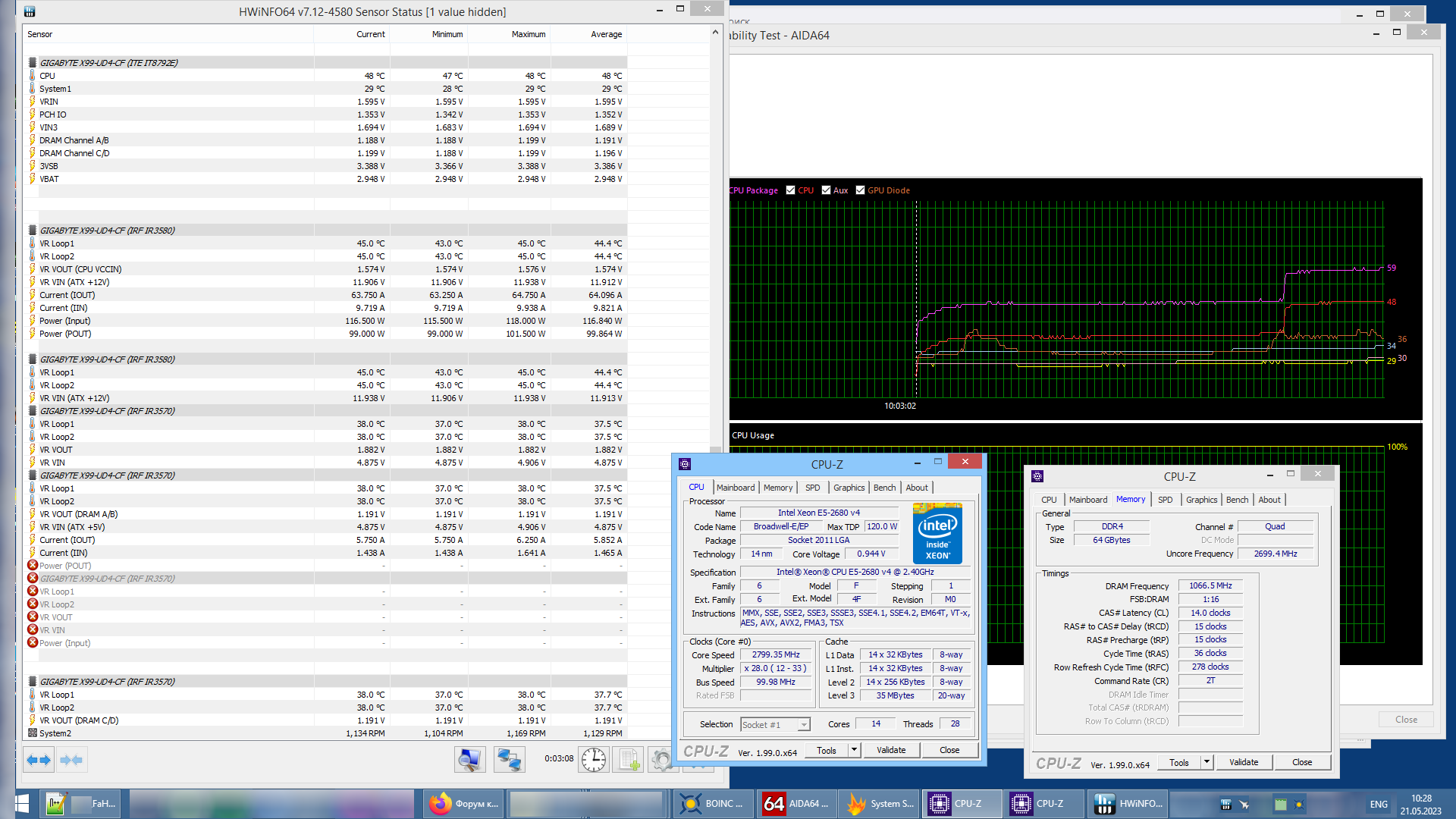
Task: Open the Socket #1 selection dropdown
Action: 775,725
